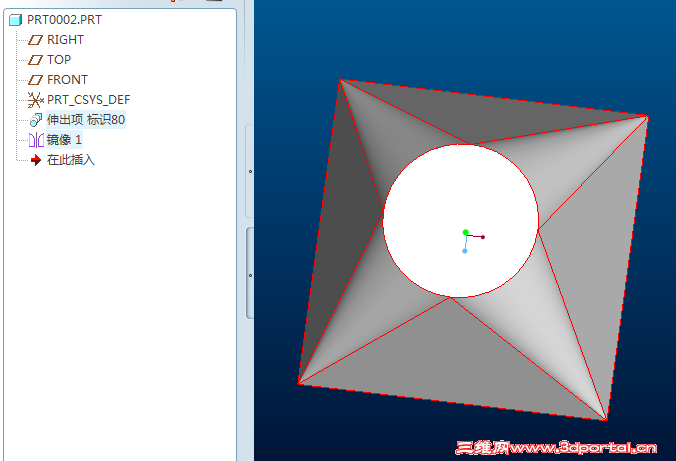
Task: Click the lower sash handle beside model tree
Action: click(x=250, y=274)
